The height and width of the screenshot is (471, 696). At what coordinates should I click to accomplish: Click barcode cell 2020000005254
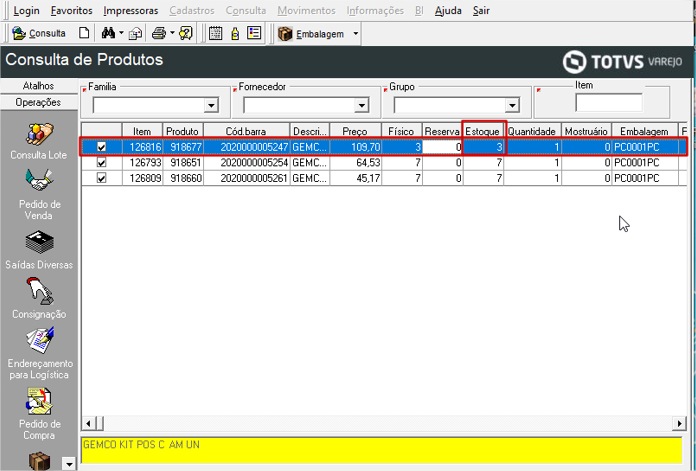pos(247,162)
